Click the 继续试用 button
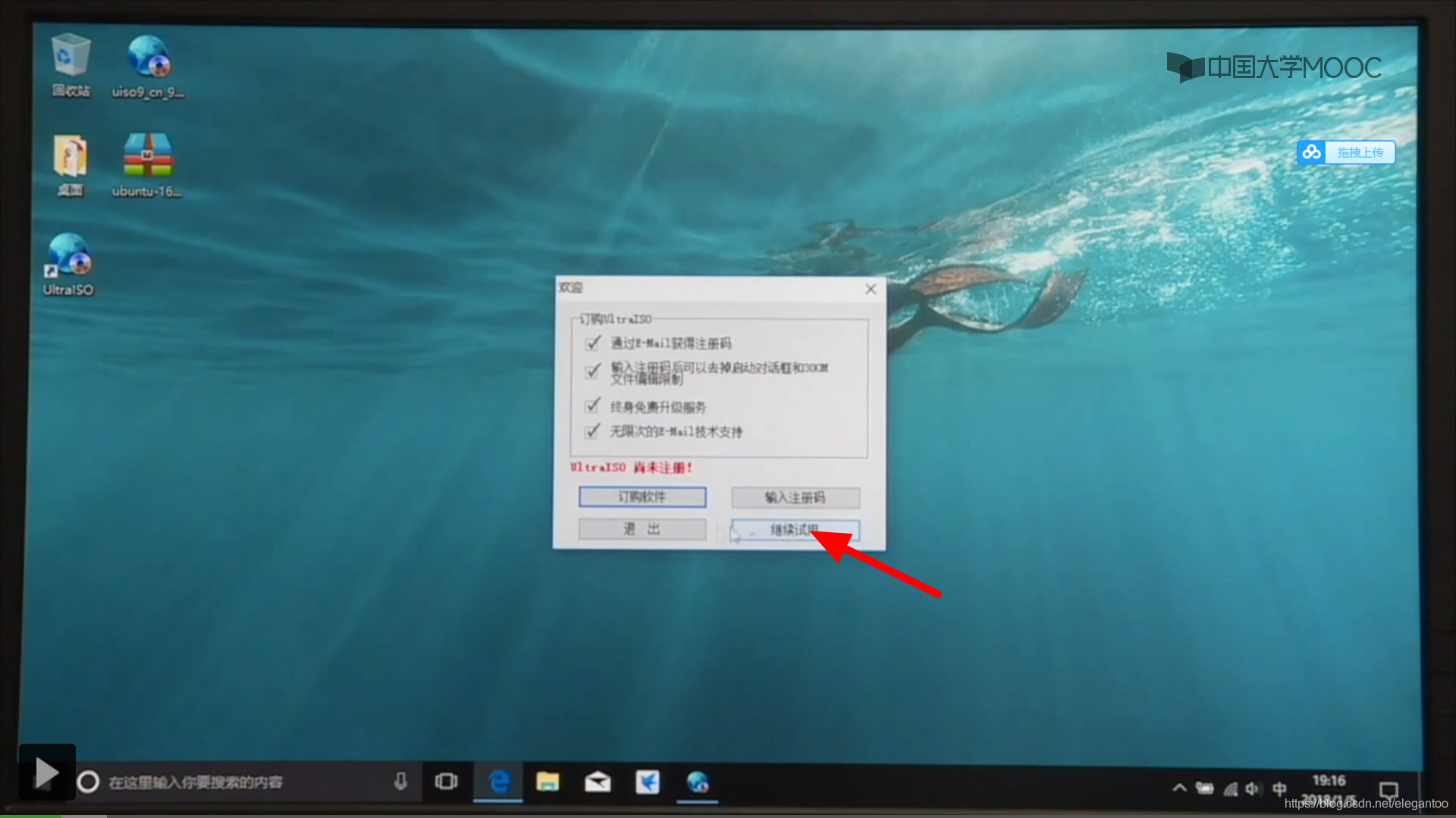The image size is (1456, 818). pos(795,529)
